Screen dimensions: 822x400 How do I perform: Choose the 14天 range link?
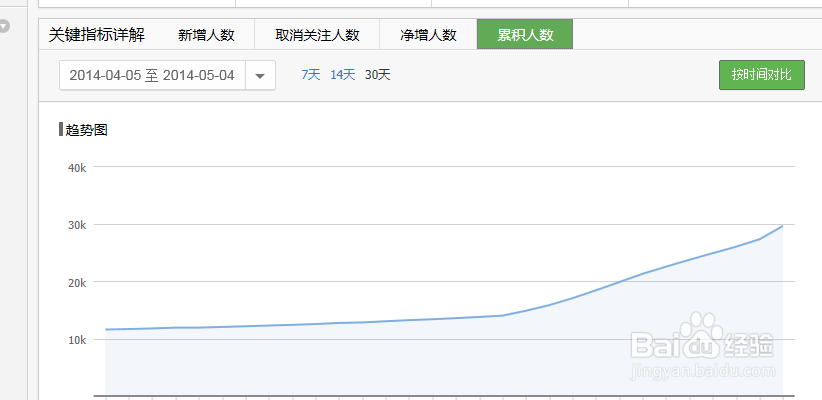click(343, 75)
